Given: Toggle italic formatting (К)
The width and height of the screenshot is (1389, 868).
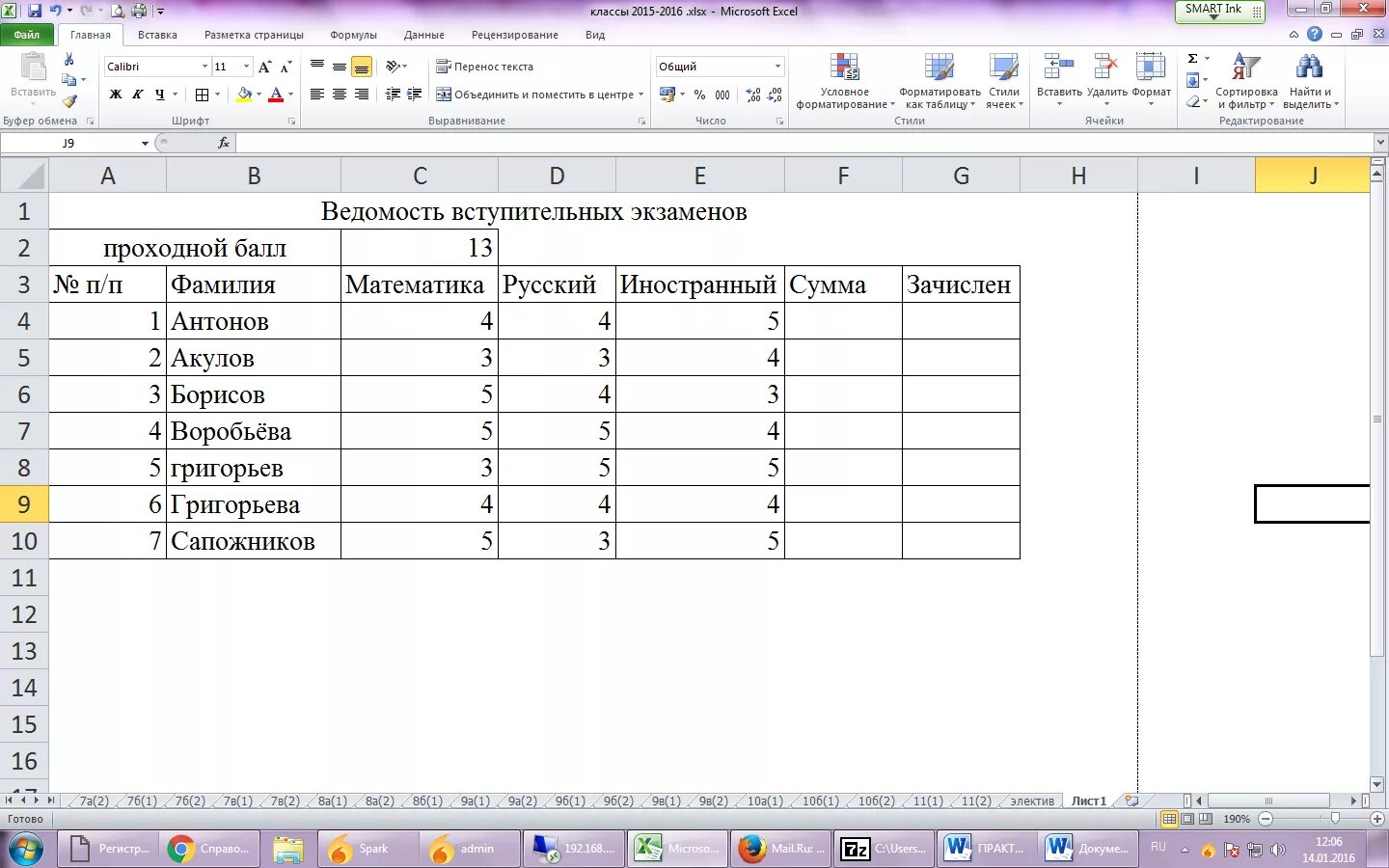Looking at the screenshot, I should 137,95.
